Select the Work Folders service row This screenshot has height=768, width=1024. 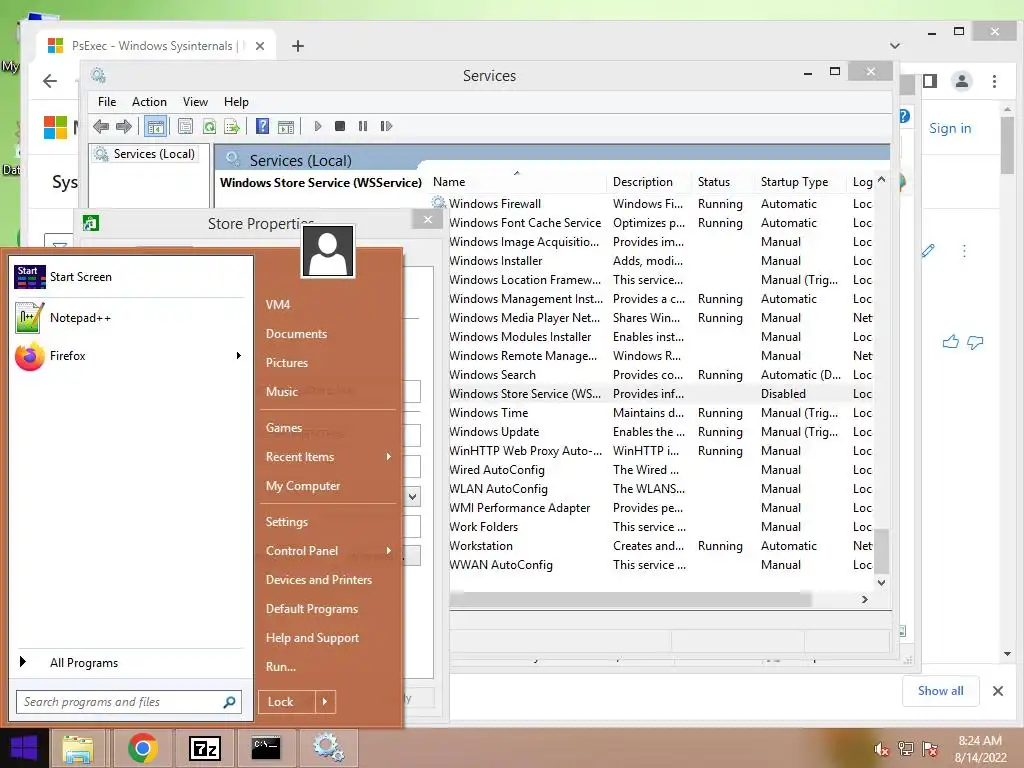click(x=660, y=526)
